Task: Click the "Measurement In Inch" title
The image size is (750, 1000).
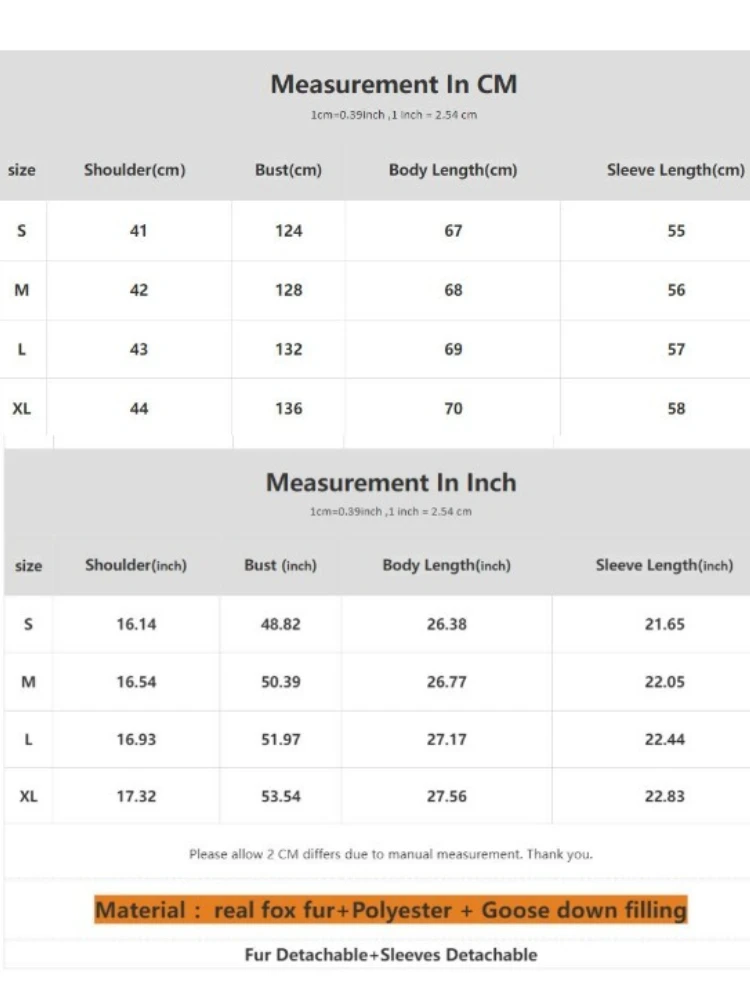Action: pyautogui.click(x=391, y=483)
